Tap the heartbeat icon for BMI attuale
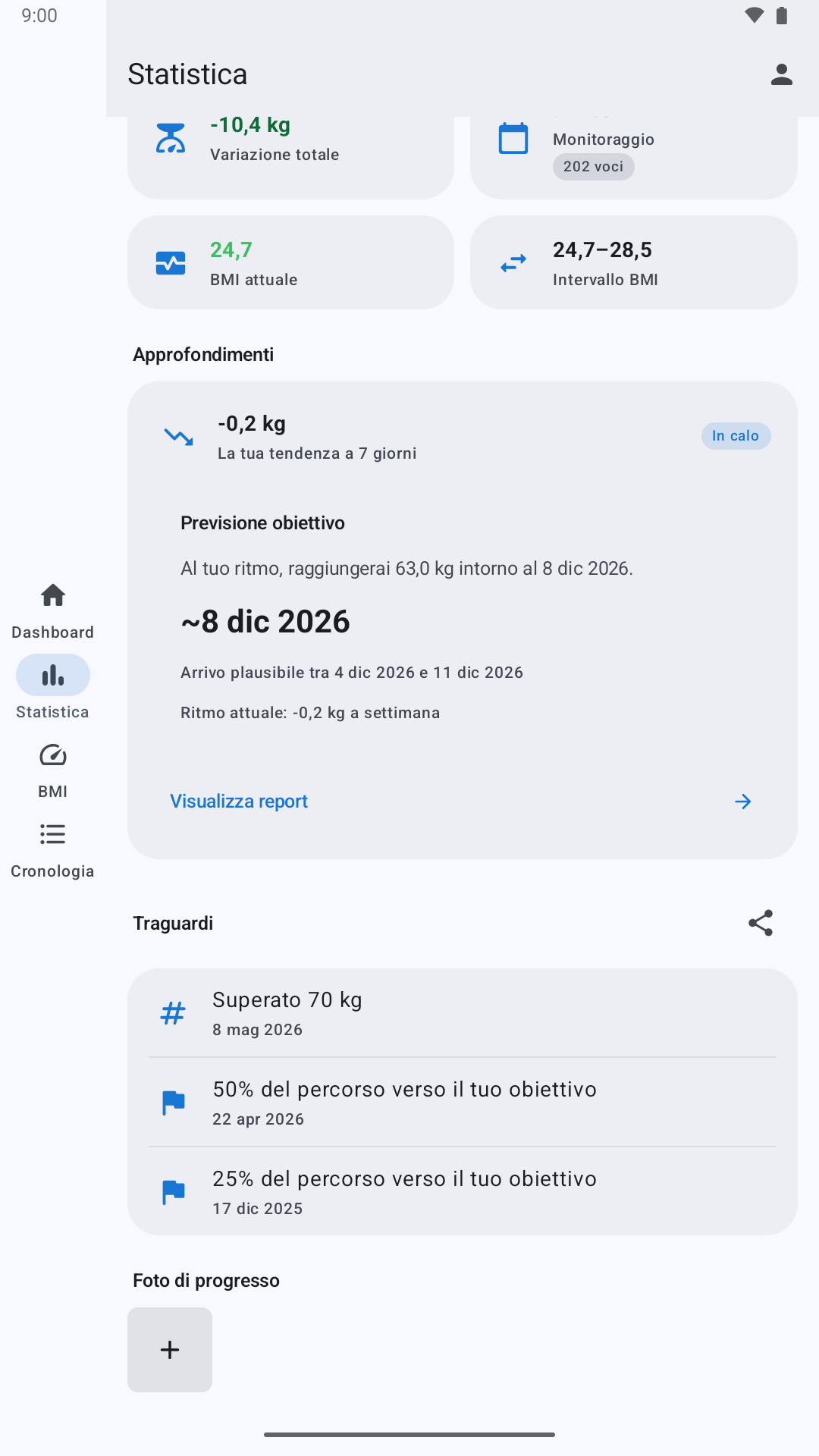The height and width of the screenshot is (1456, 819). 171,263
